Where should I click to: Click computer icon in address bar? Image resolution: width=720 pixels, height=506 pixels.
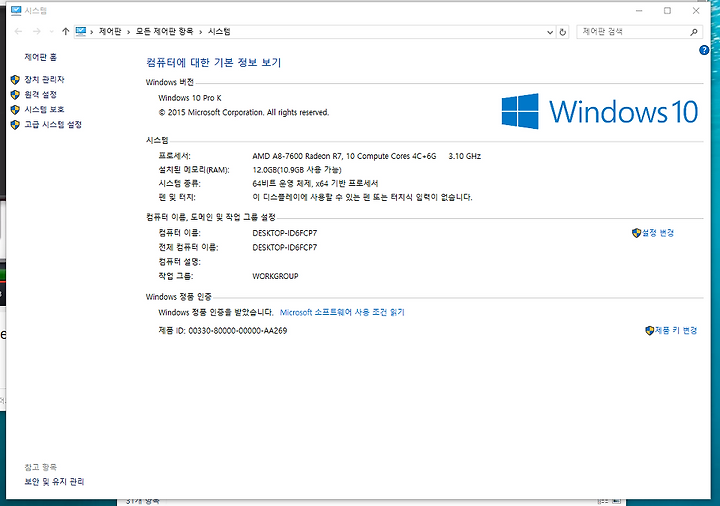coord(81,31)
